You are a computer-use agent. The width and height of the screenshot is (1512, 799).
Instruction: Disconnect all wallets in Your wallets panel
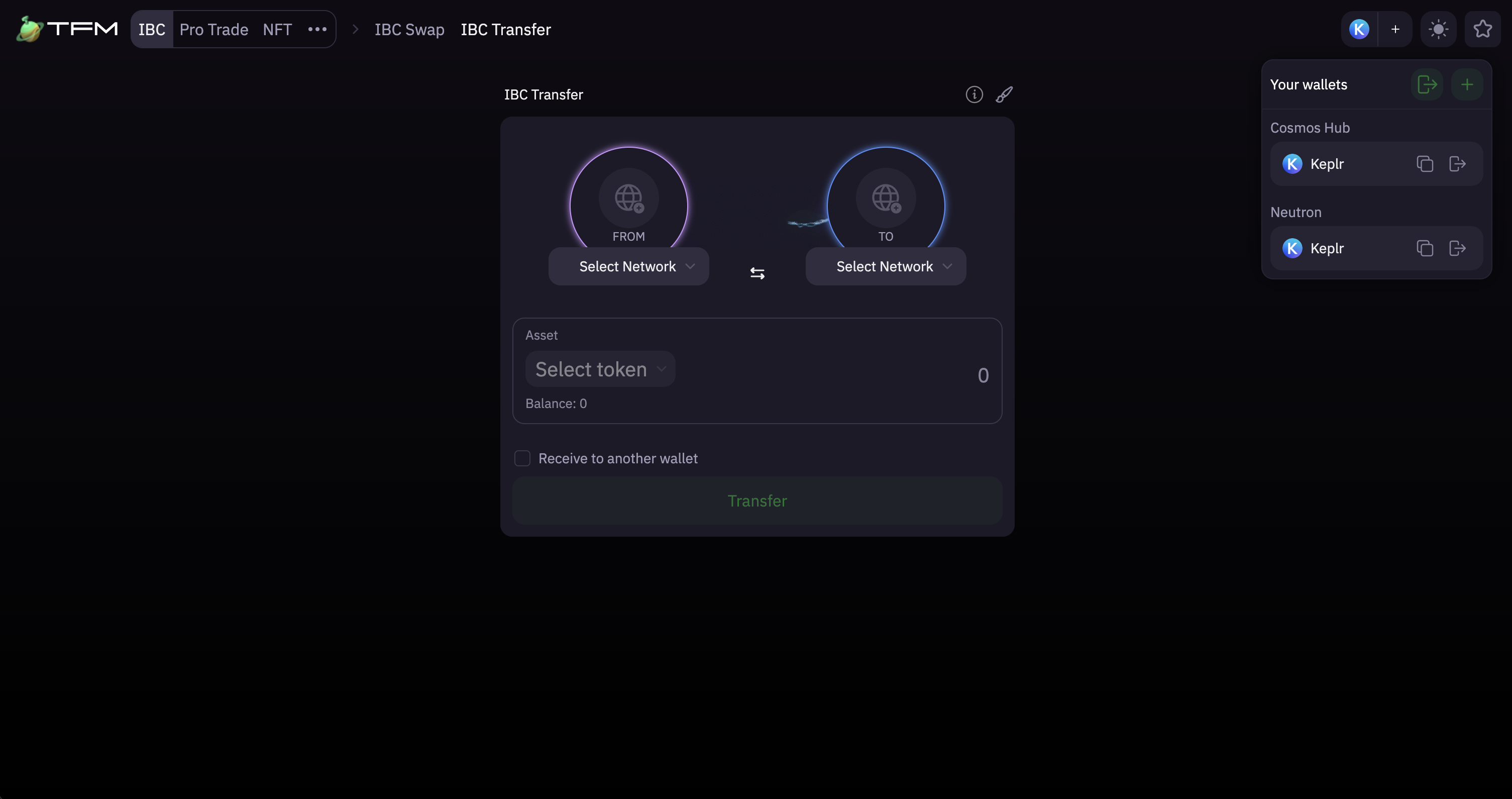[x=1427, y=84]
